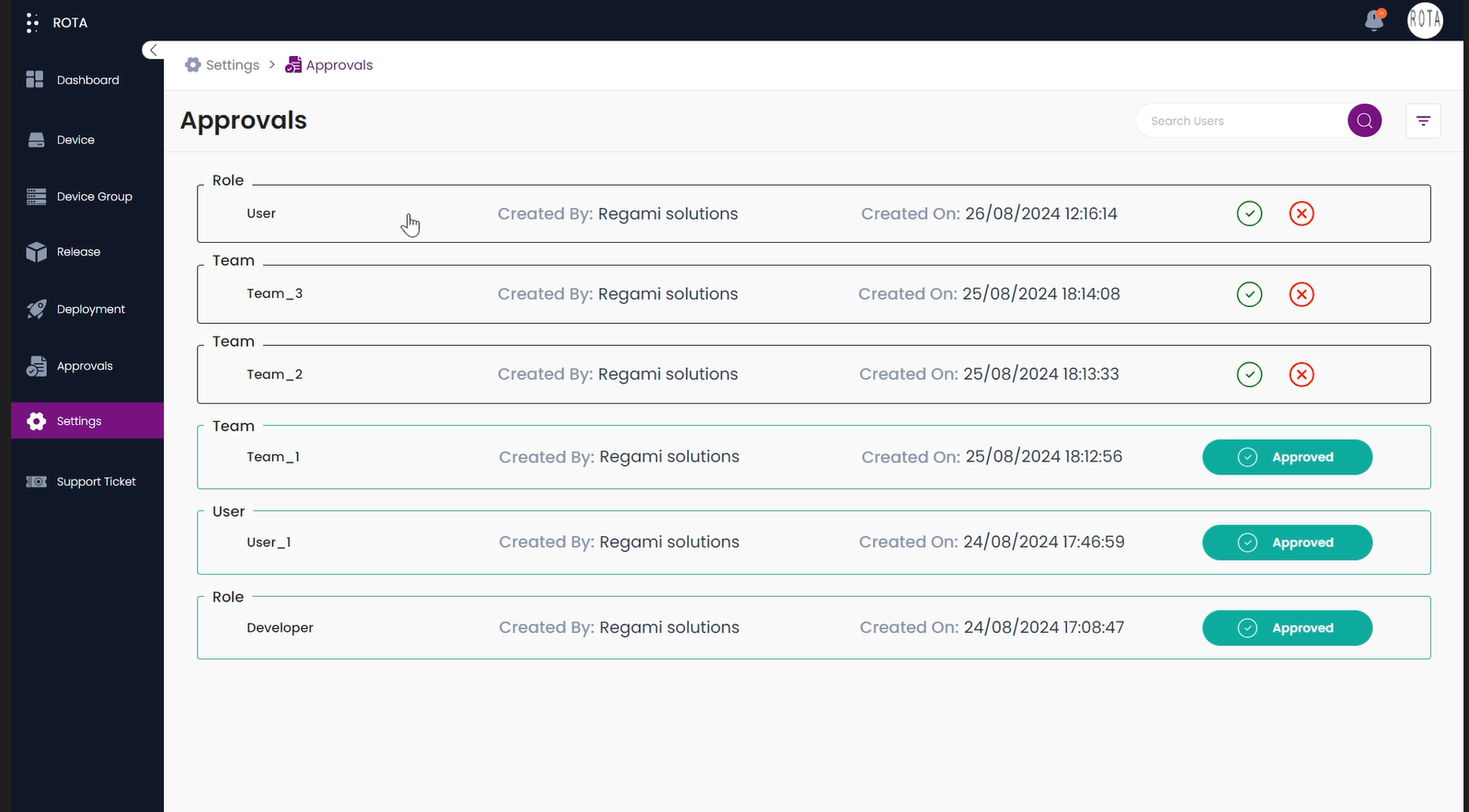Focus the Search Users field
This screenshot has height=812, width=1469.
pyautogui.click(x=1242, y=120)
